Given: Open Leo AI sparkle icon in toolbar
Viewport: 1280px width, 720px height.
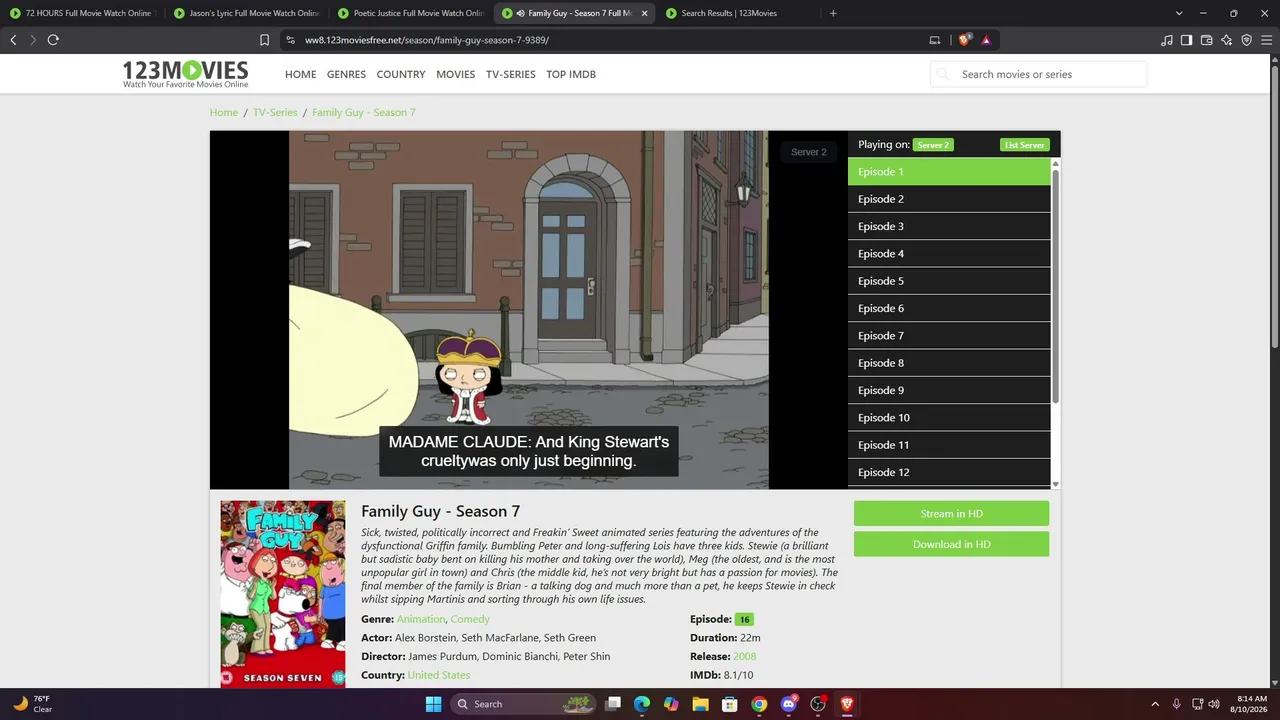Looking at the screenshot, I should click(x=1227, y=40).
